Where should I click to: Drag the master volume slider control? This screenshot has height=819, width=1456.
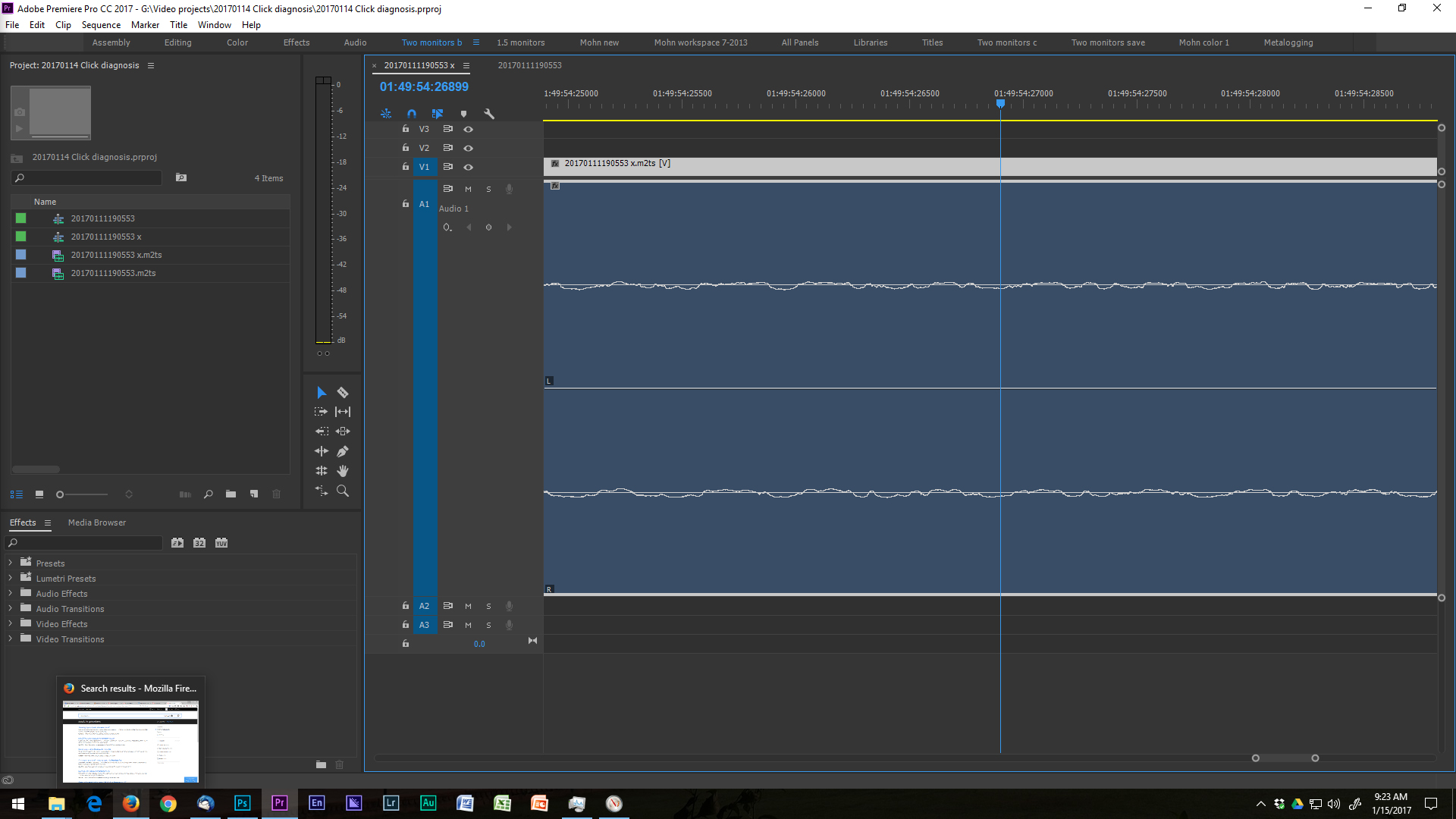479,643
